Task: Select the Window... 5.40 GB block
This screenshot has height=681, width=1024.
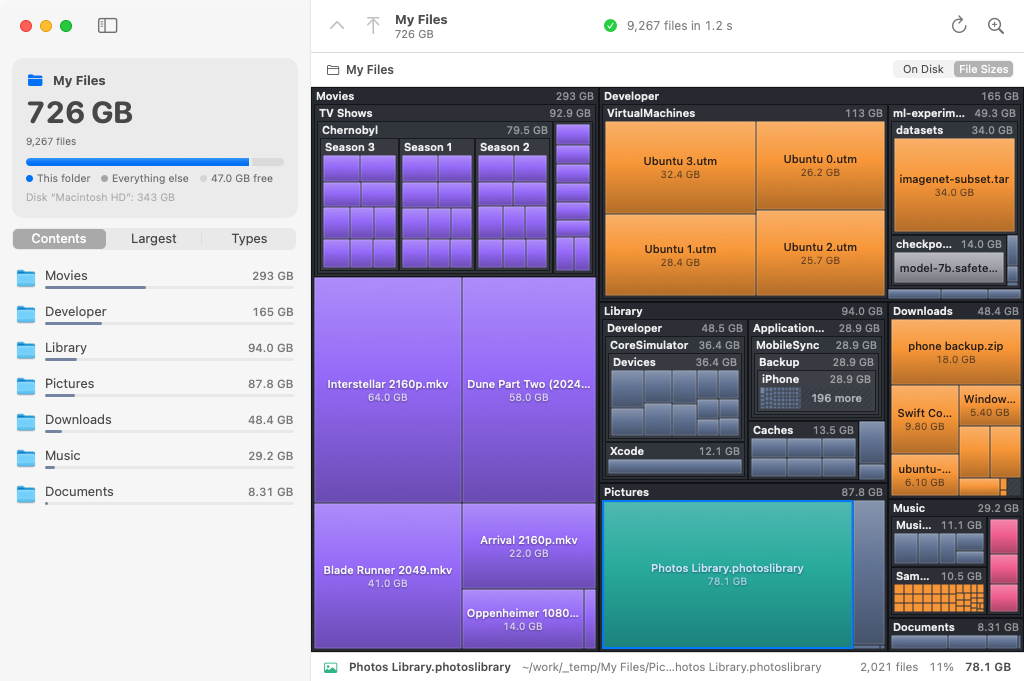Action: (x=989, y=405)
